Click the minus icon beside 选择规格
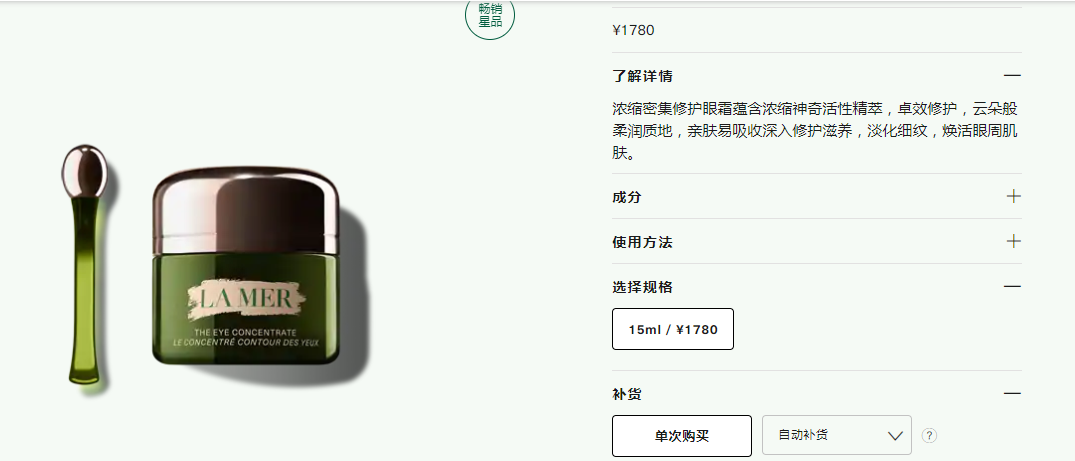The image size is (1075, 461). pyautogui.click(x=1012, y=286)
